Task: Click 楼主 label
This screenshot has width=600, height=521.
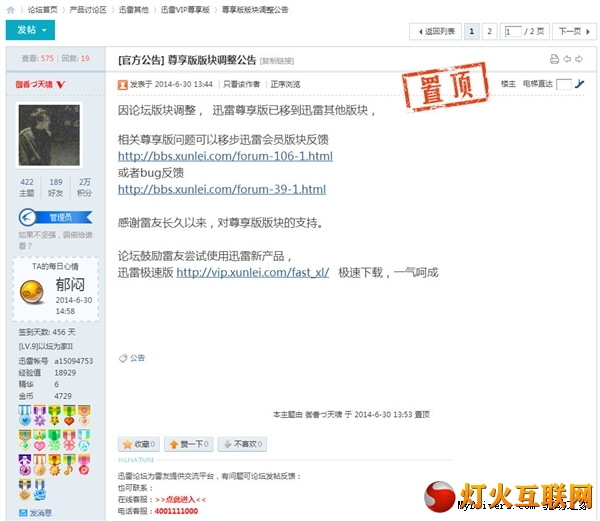Action: point(509,84)
